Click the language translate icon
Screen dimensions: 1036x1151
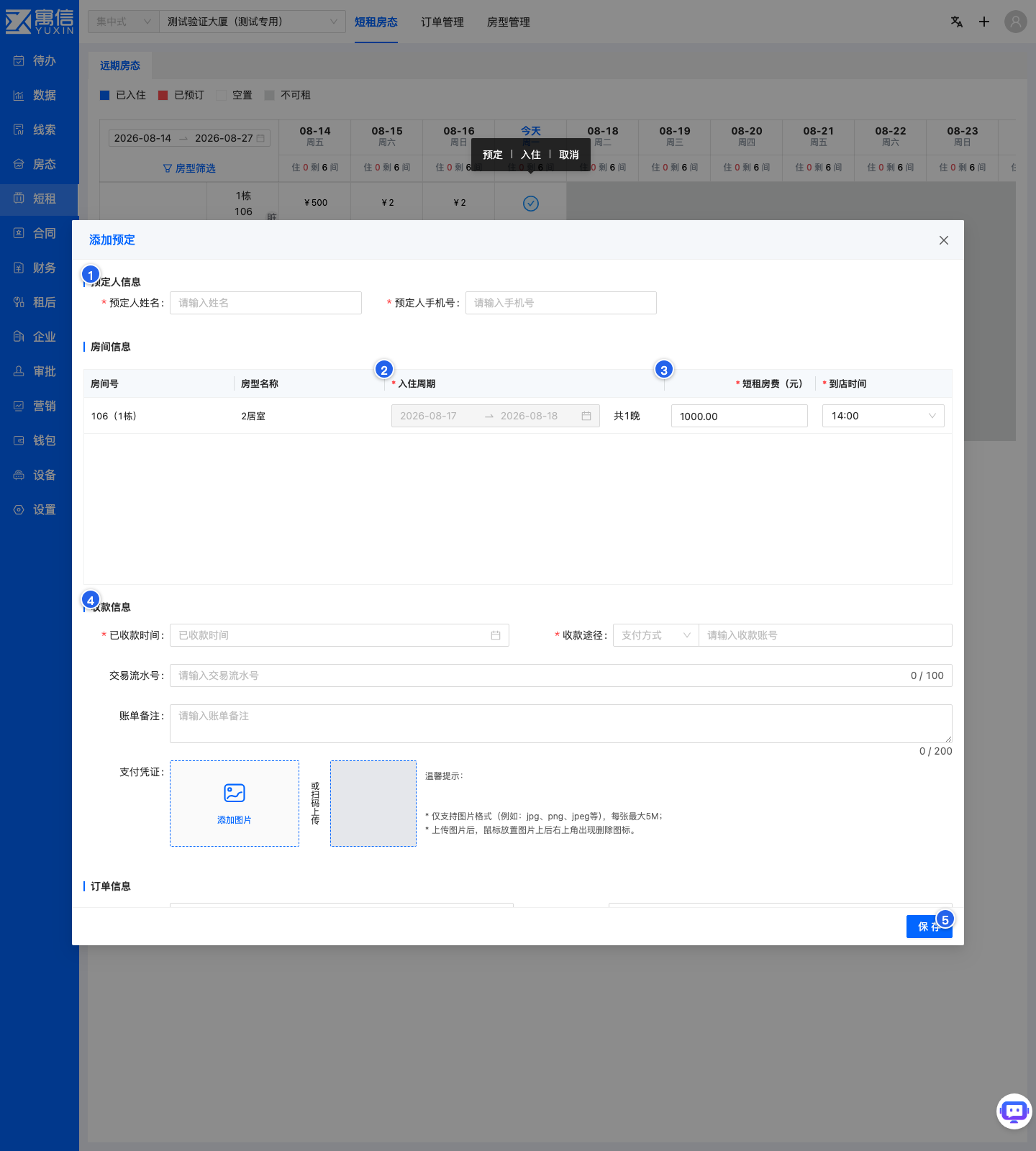point(957,22)
